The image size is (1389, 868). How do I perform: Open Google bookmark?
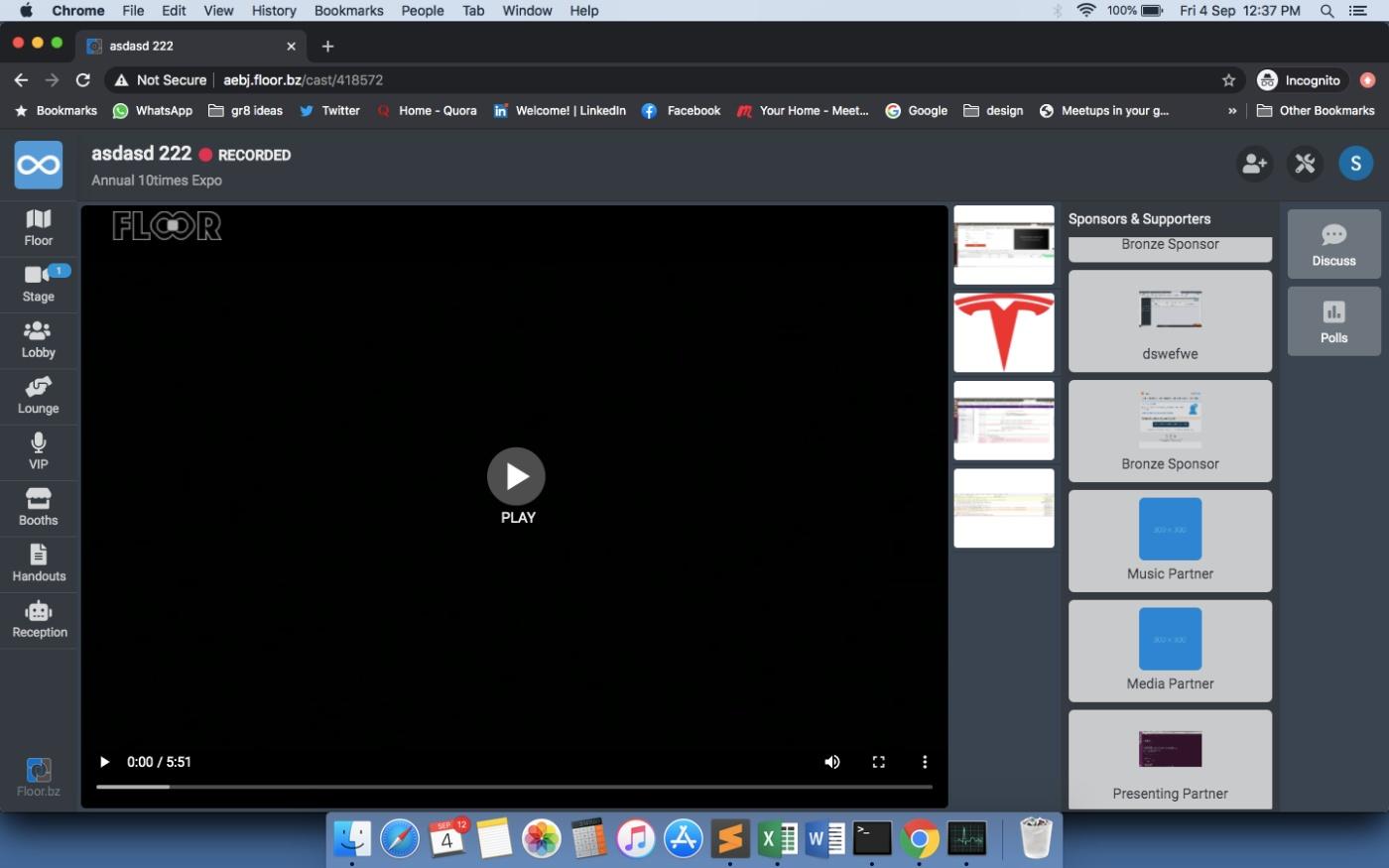pos(916,111)
